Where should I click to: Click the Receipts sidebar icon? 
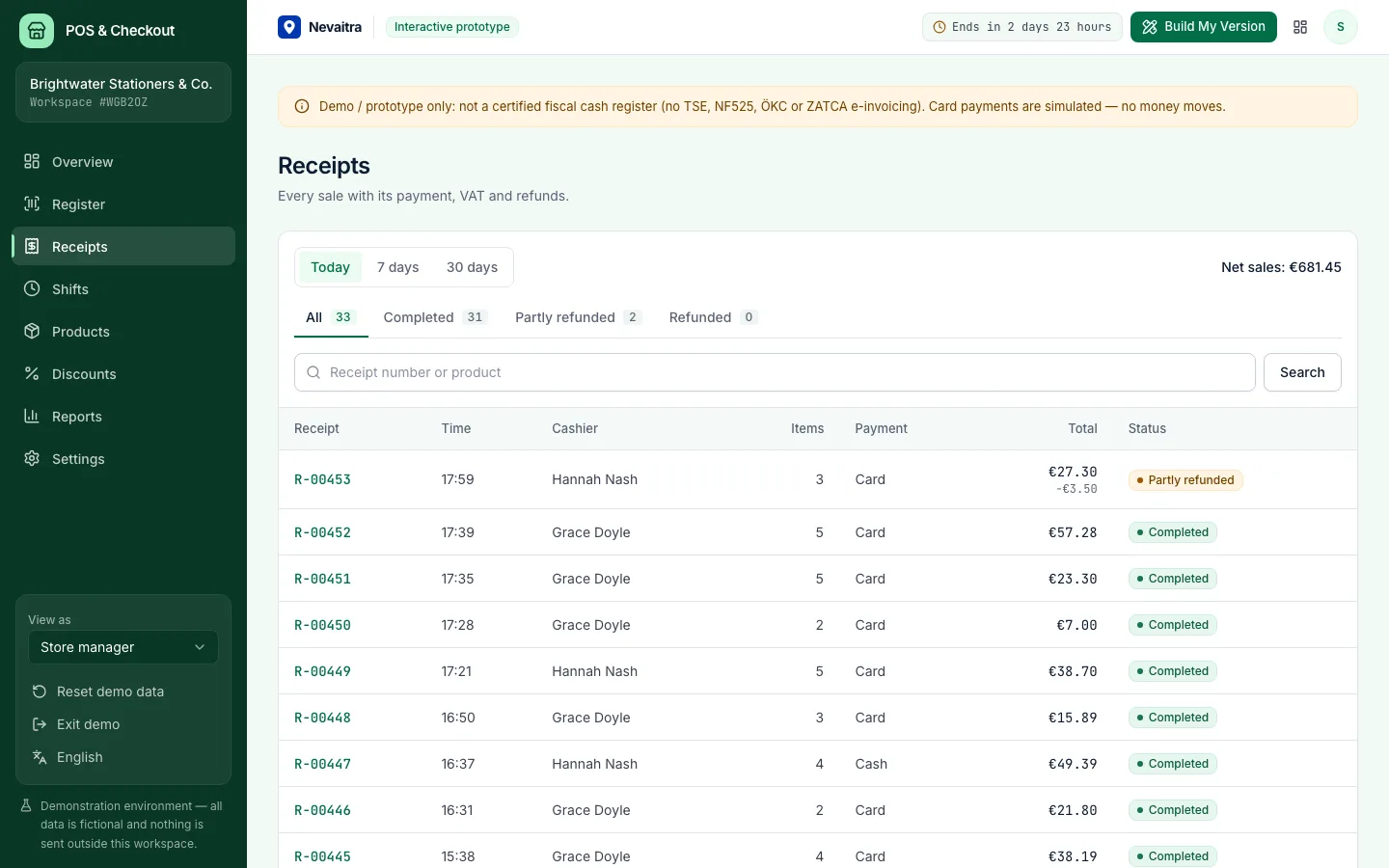(x=32, y=246)
